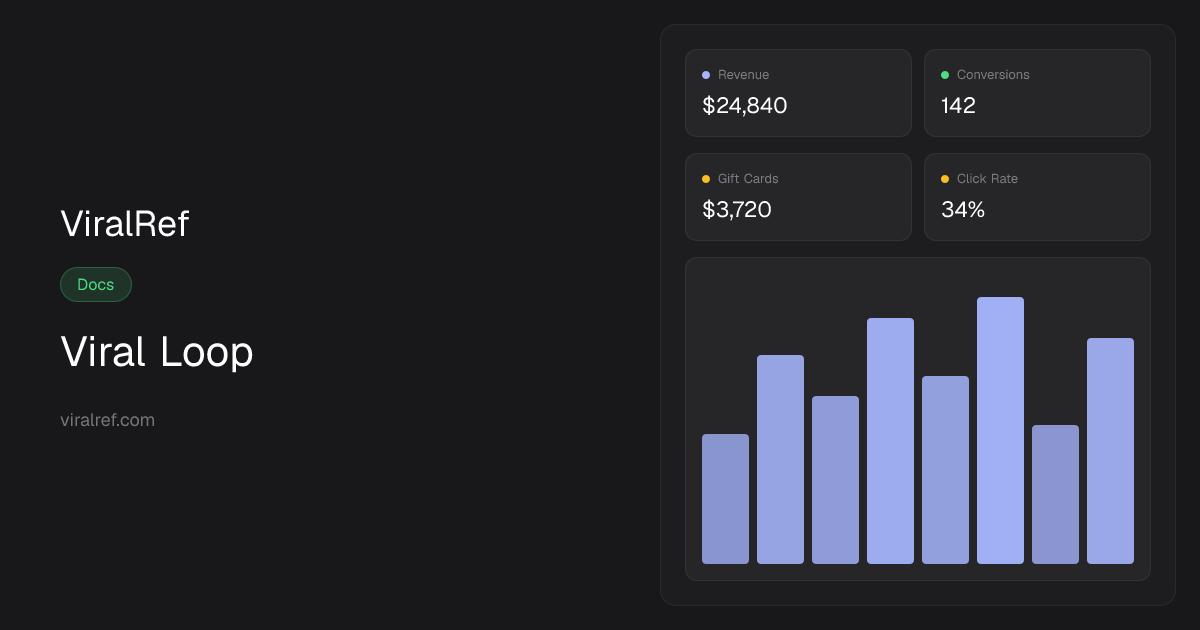Open the green Docs badge

[x=96, y=284]
